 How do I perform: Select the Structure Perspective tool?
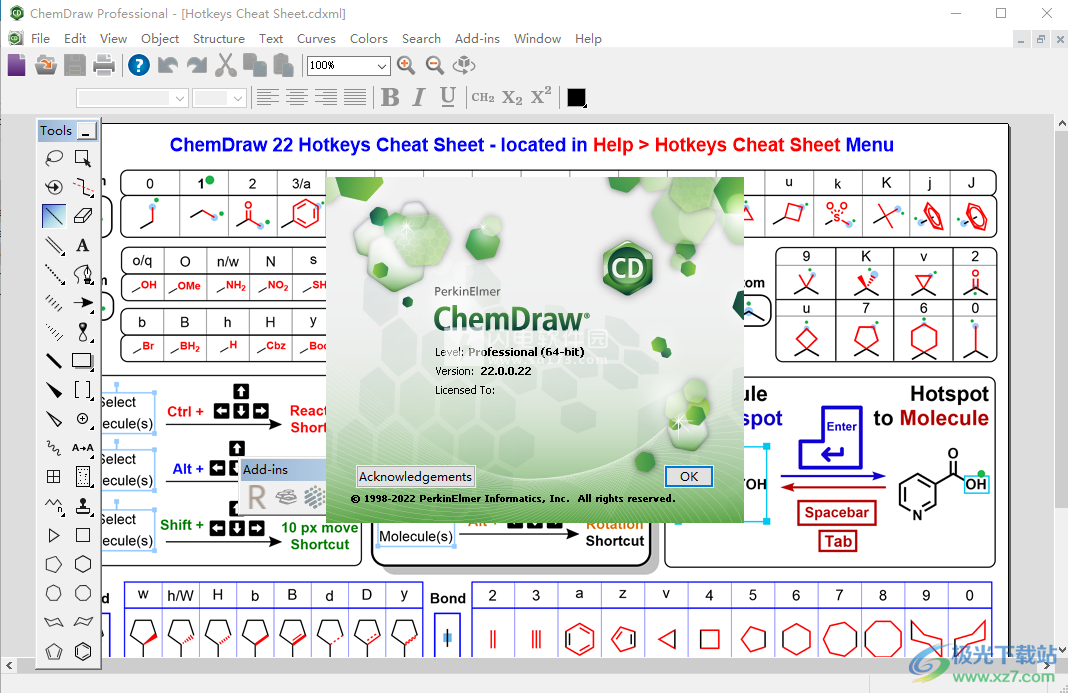click(54, 187)
